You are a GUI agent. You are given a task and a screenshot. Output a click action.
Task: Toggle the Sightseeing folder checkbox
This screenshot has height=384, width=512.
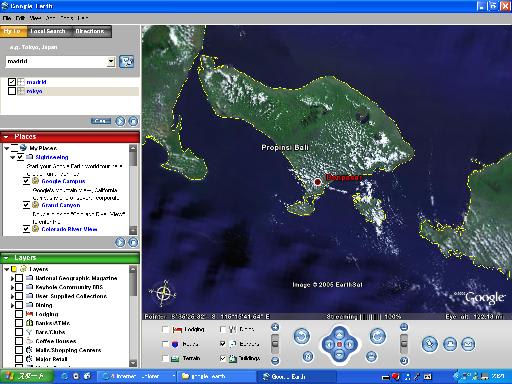coord(20,157)
